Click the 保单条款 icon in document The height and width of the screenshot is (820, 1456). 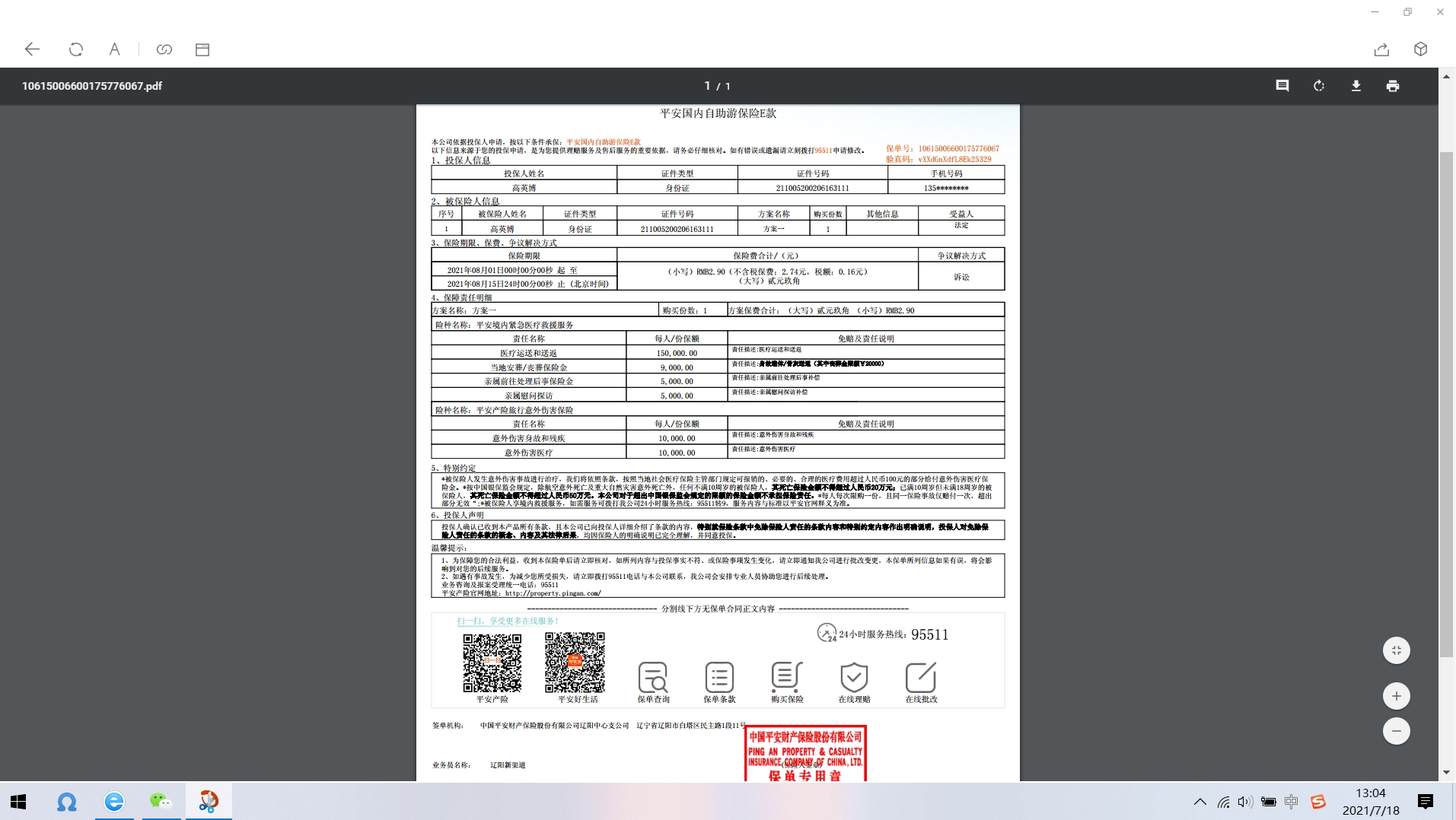tap(719, 678)
